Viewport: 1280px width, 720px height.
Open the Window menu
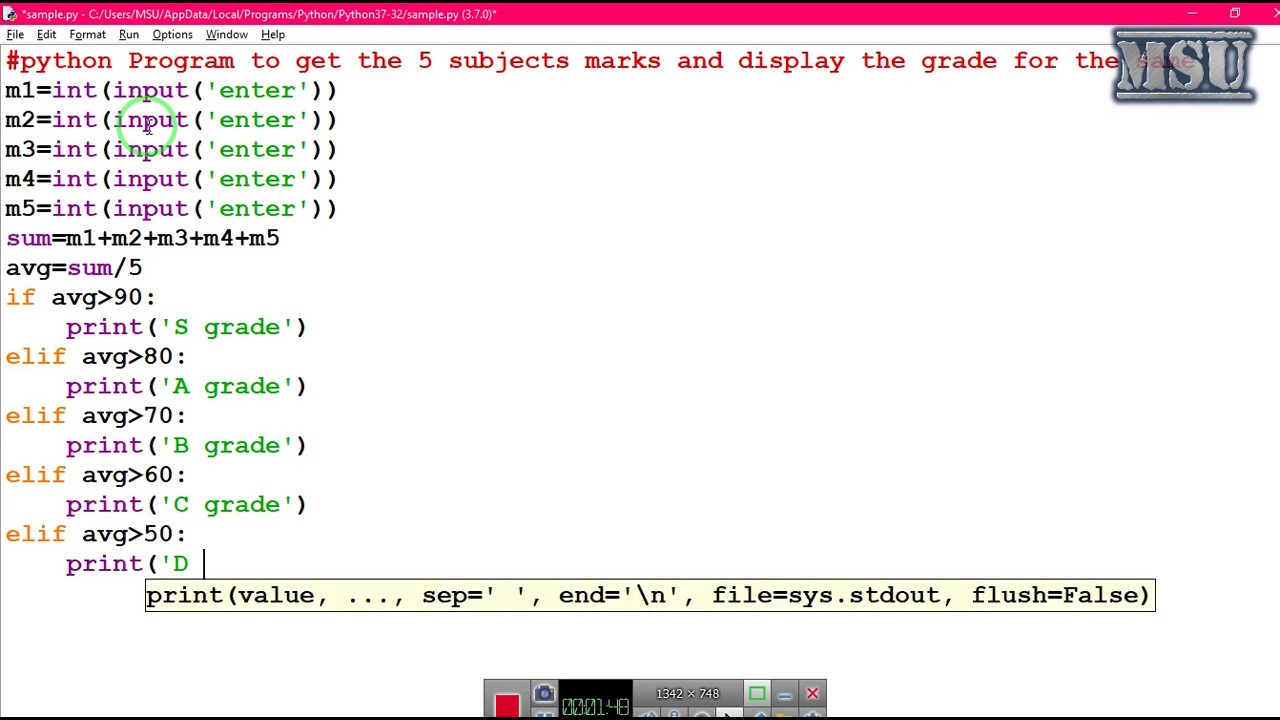pos(227,34)
